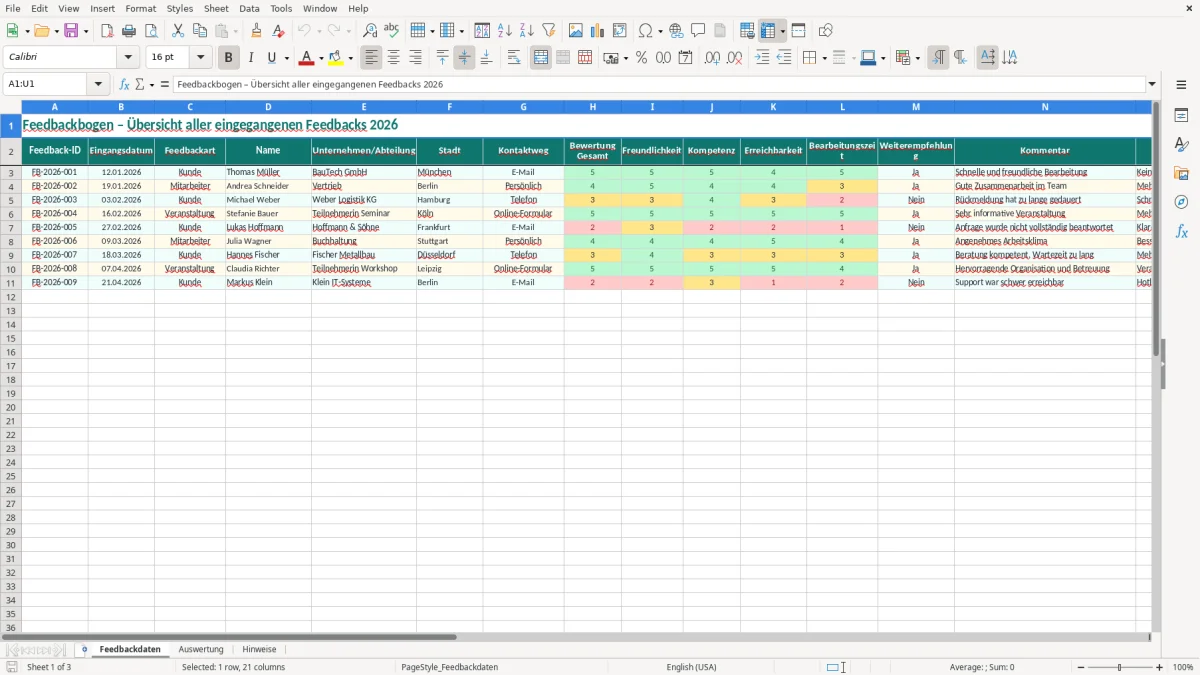Open the sidebar settings menu button
Image resolution: width=1200 pixels, height=675 pixels.
click(x=1181, y=84)
